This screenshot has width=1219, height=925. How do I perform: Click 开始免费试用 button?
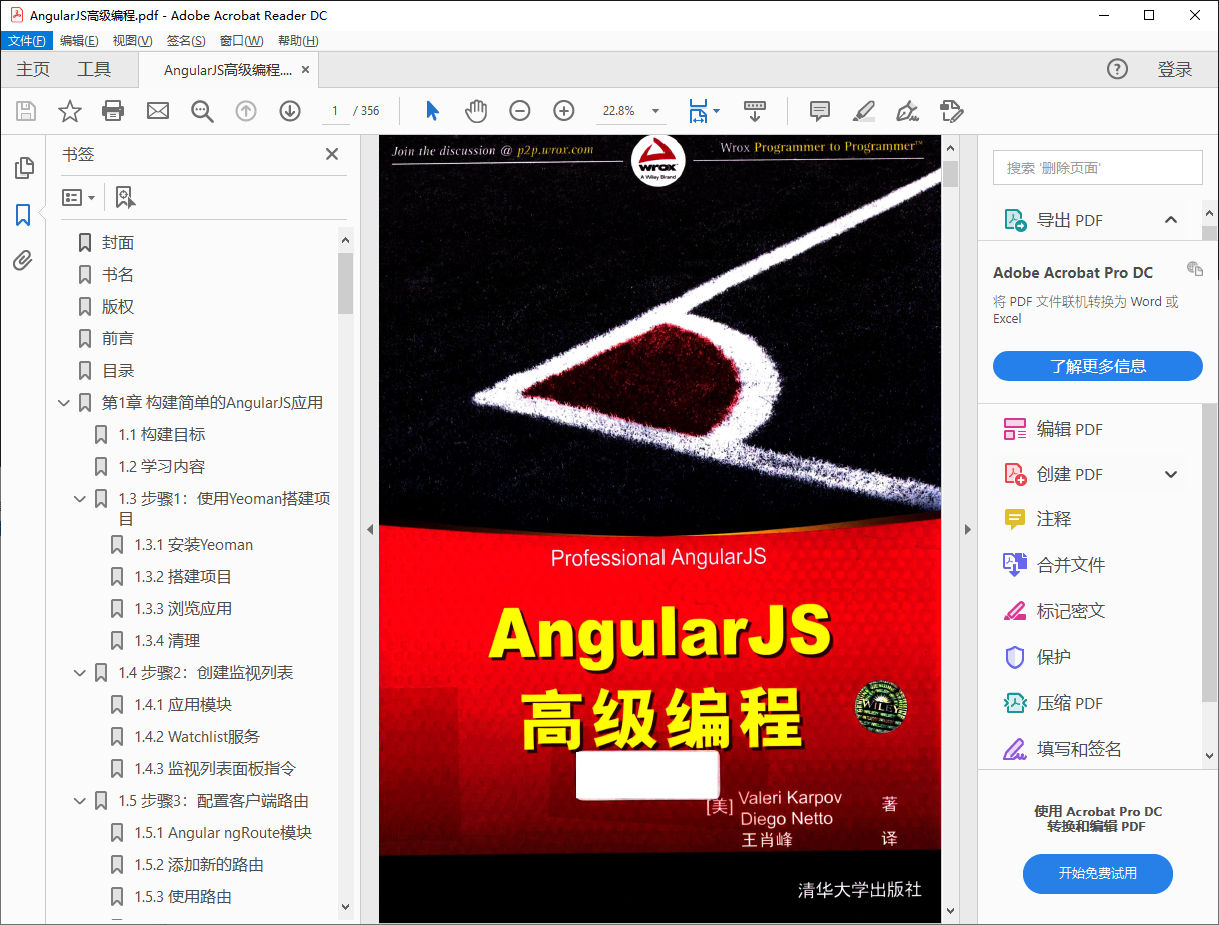(1097, 873)
